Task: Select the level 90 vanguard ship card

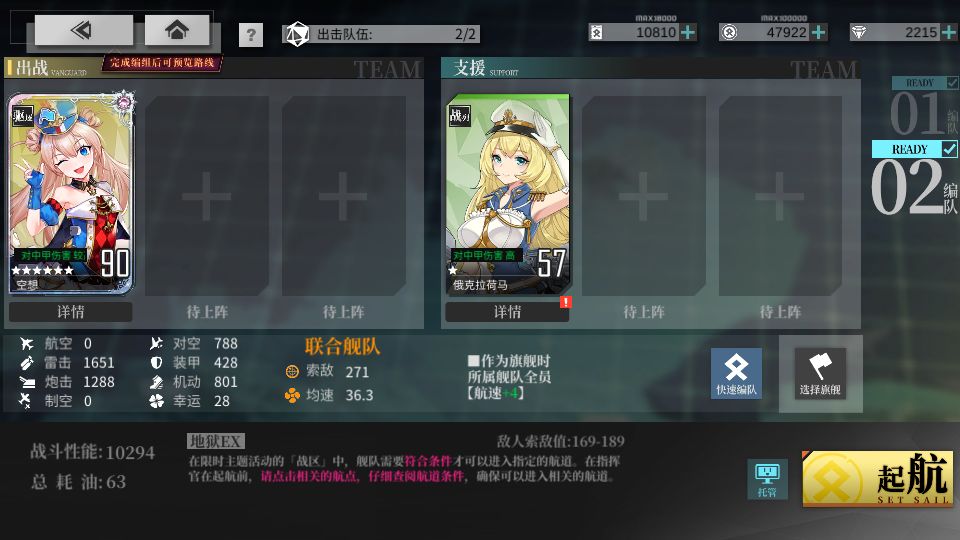Action: [x=71, y=193]
